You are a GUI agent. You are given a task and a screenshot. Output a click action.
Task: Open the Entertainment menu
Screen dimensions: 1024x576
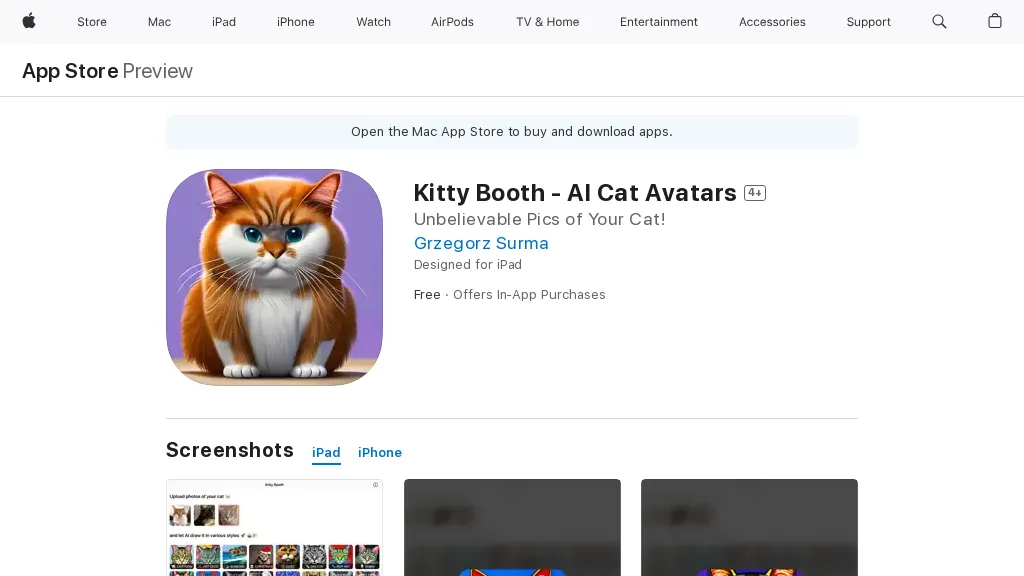click(659, 22)
